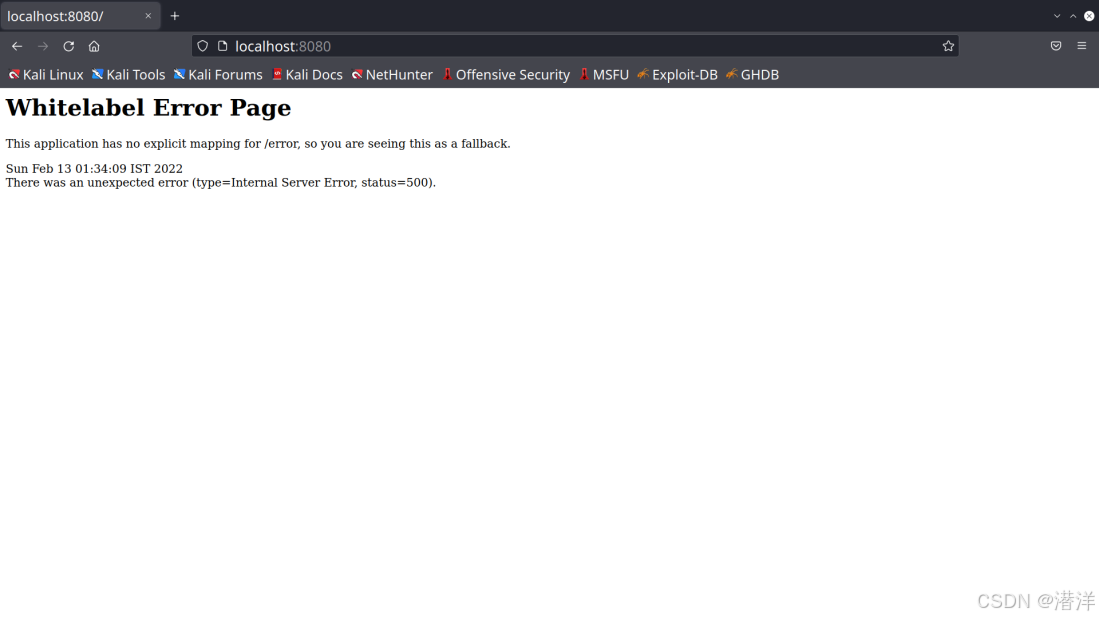Viewport: 1099px width, 618px height.
Task: List all tabs dropdown arrow
Action: [1057, 16]
